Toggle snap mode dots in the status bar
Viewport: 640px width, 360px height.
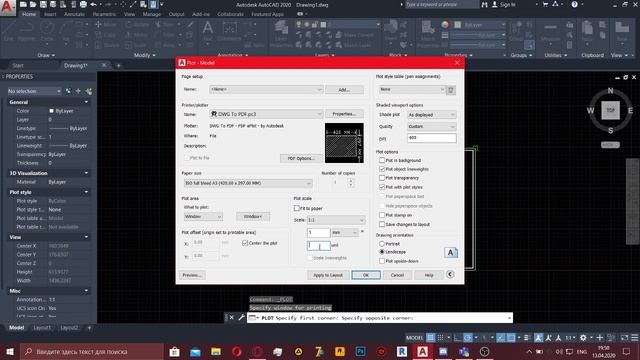(441, 338)
